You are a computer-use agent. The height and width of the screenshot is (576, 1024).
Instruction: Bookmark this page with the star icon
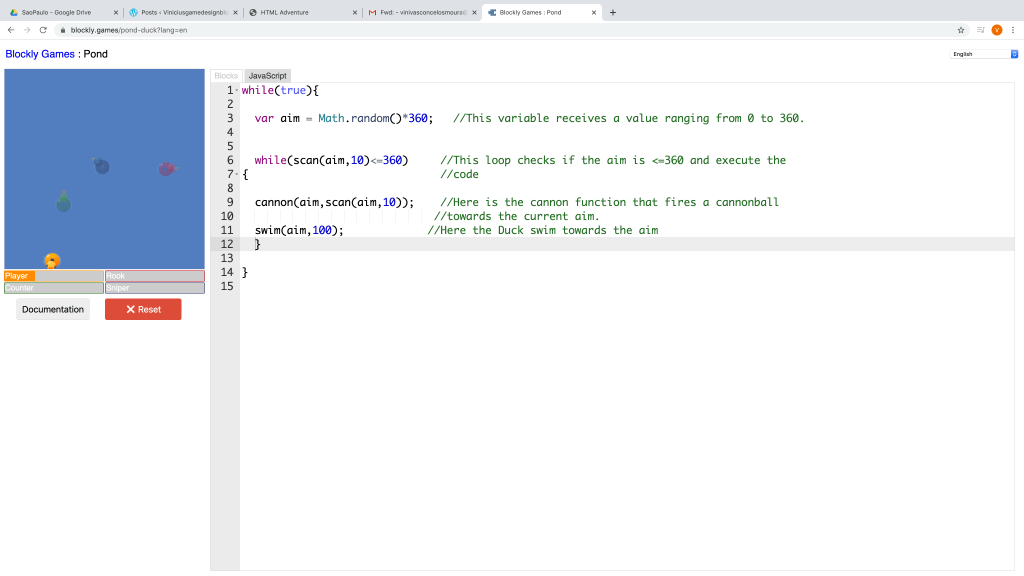(x=961, y=30)
